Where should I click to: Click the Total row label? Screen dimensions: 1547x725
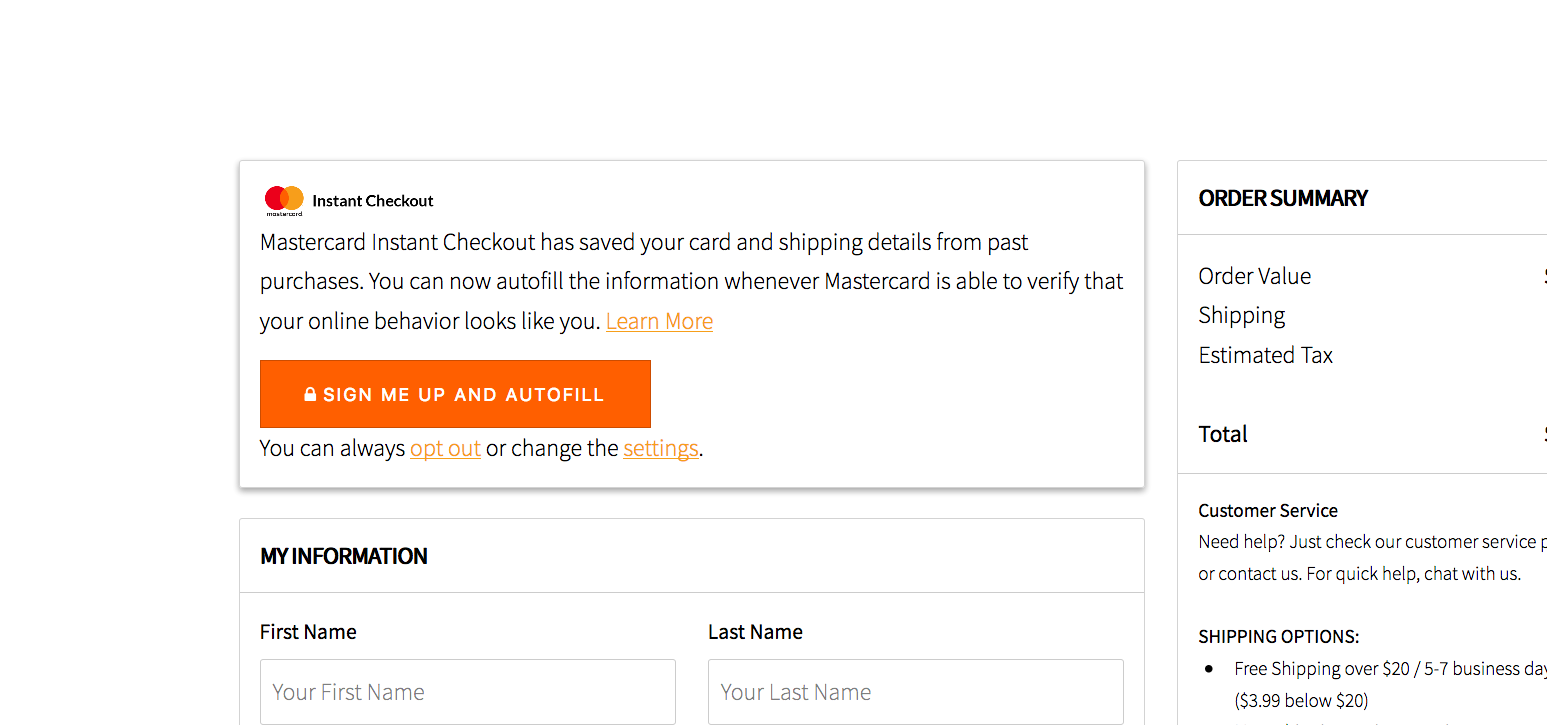[x=1223, y=434]
